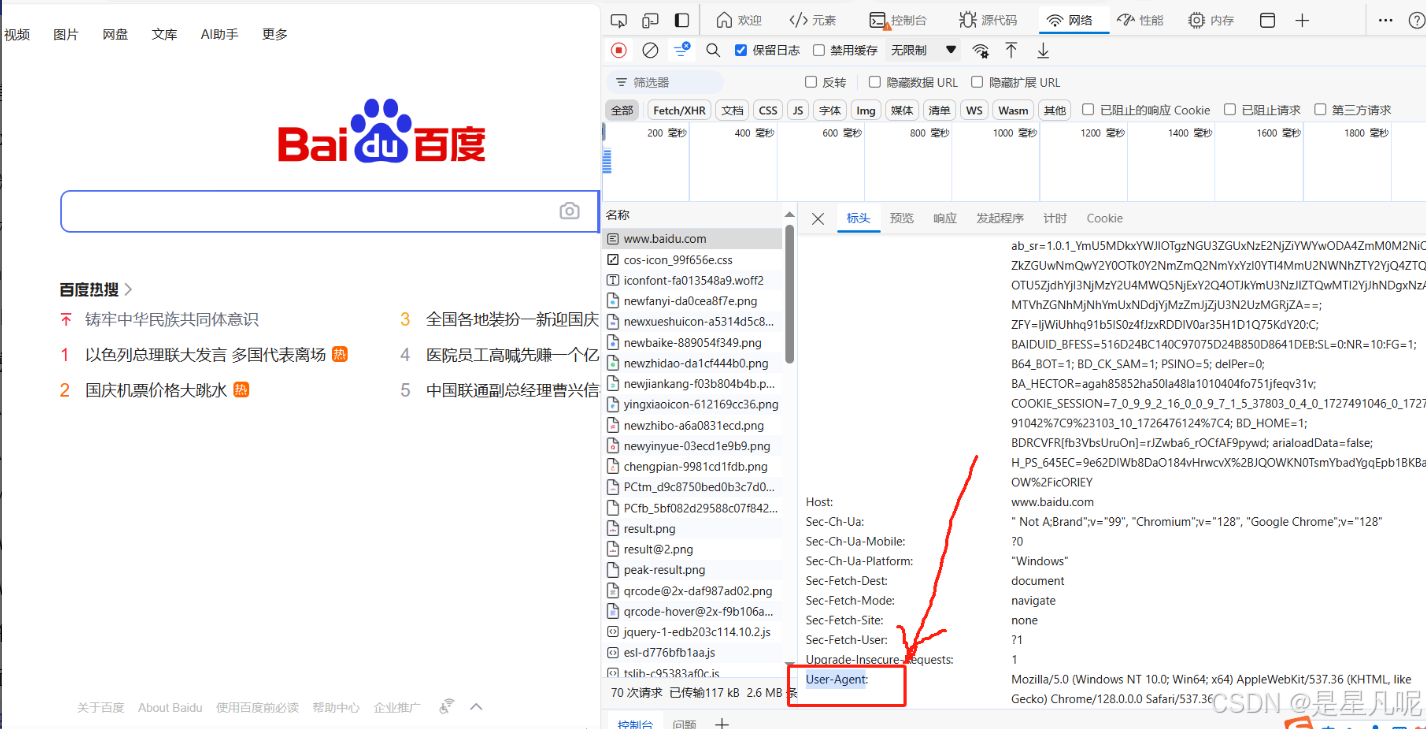Open the AI助手 link
The image size is (1426, 729).
[x=219, y=34]
